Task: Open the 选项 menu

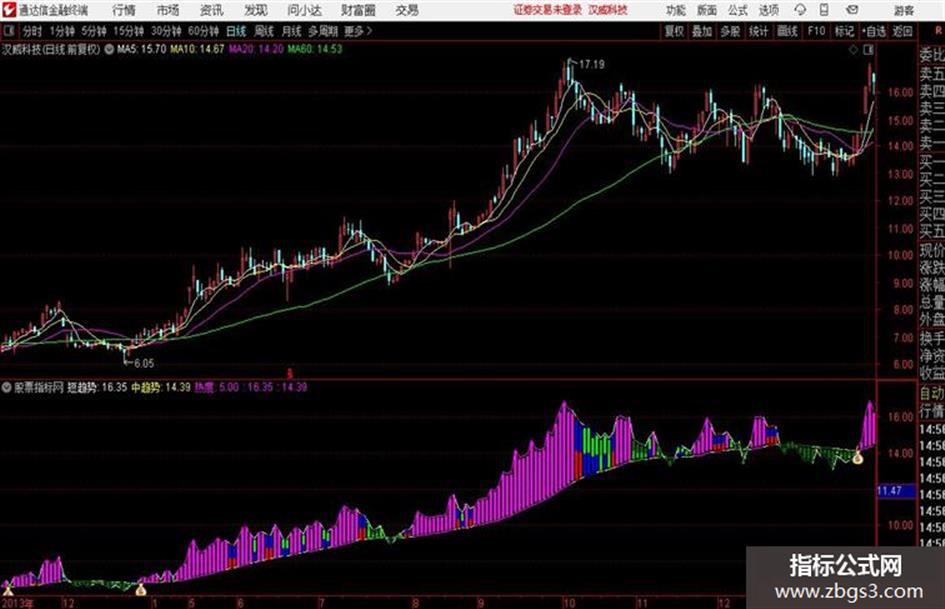Action: click(x=768, y=10)
